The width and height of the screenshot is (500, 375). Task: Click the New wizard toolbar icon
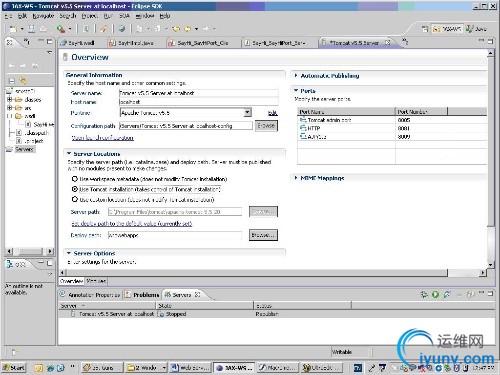point(13,29)
